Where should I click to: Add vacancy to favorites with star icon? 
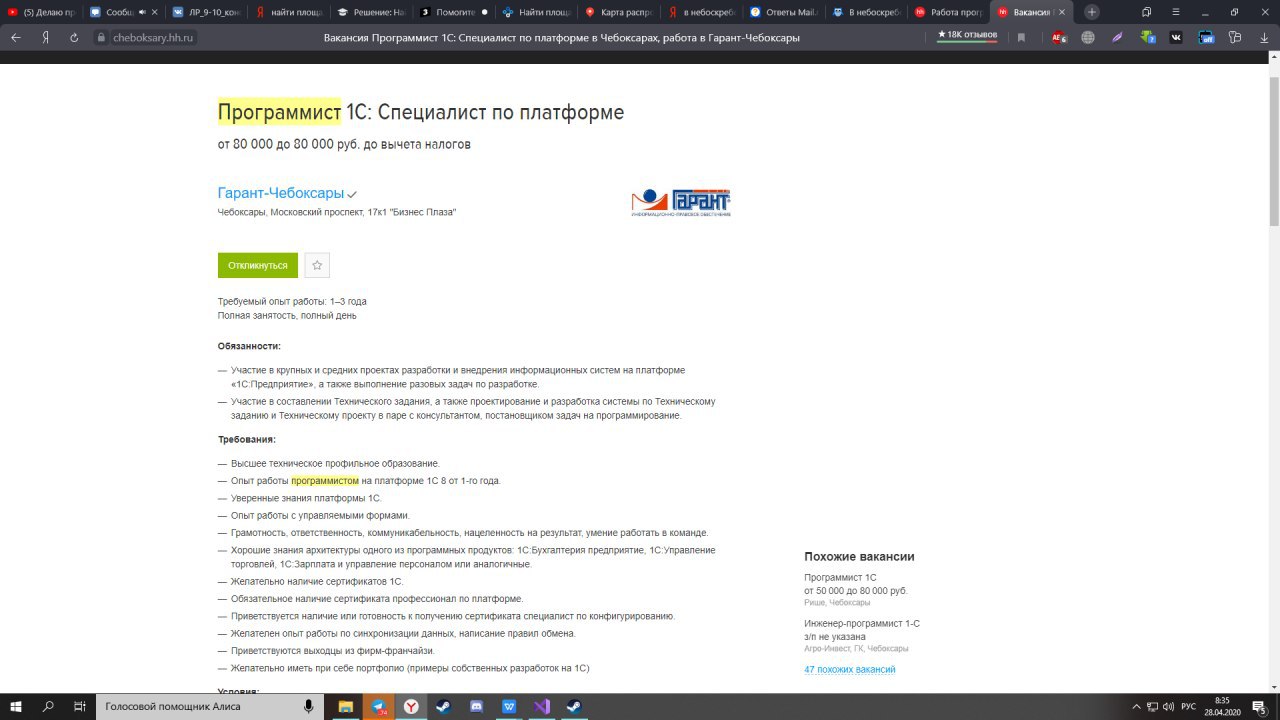tap(317, 265)
